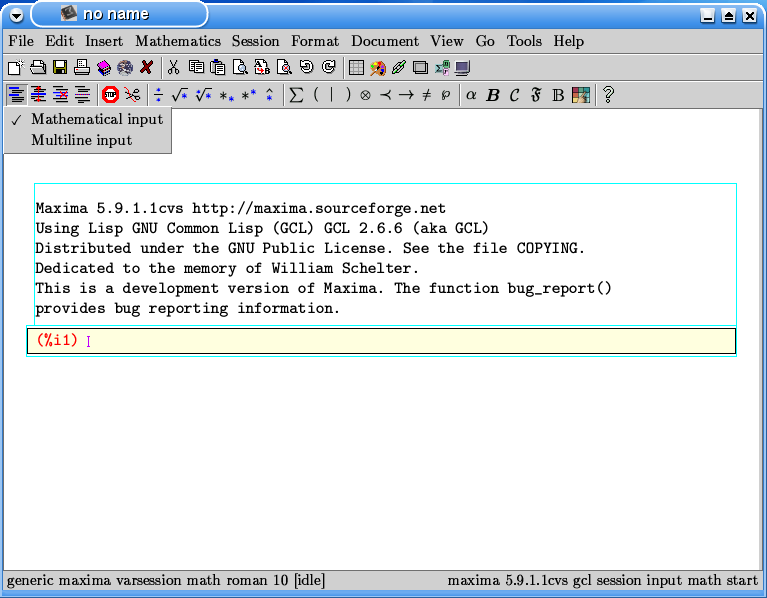Open the Session menu

click(x=255, y=41)
